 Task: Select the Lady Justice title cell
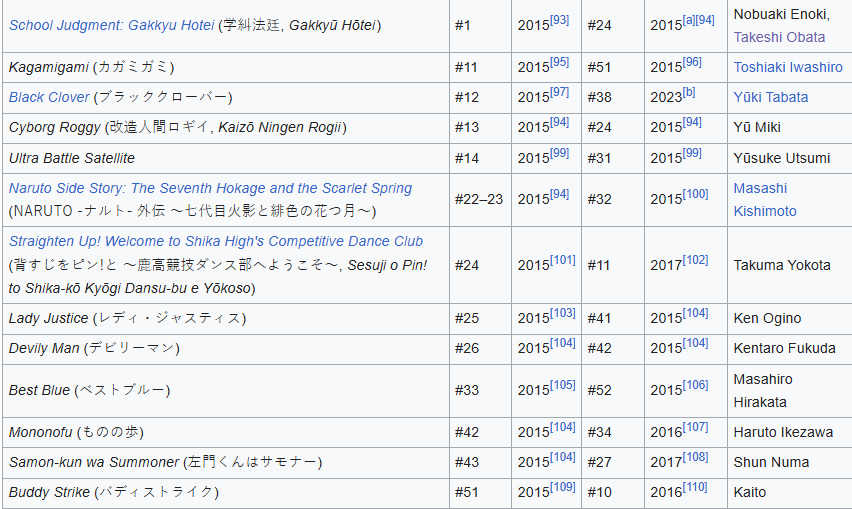coord(226,318)
